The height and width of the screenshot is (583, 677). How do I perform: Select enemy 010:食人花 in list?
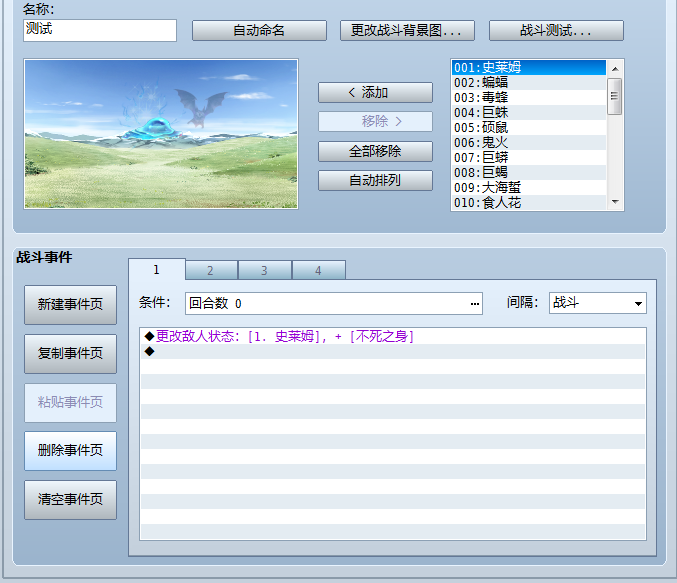click(x=529, y=203)
